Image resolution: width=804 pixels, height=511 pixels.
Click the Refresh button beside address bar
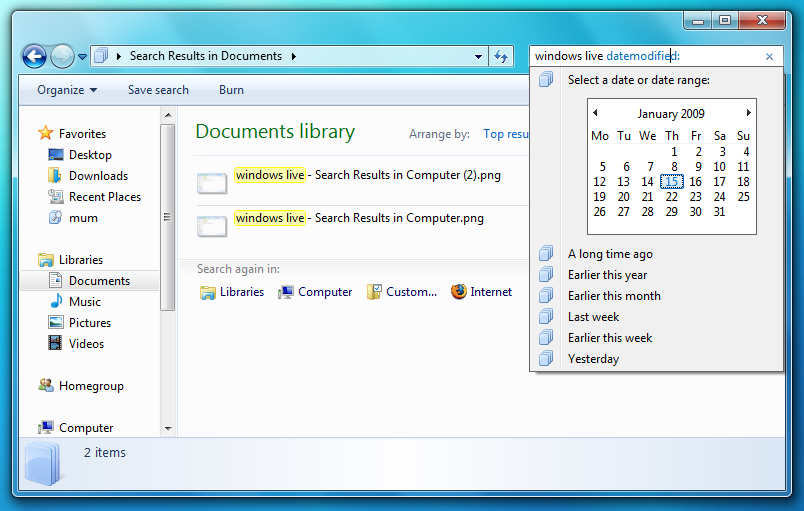pyautogui.click(x=501, y=56)
